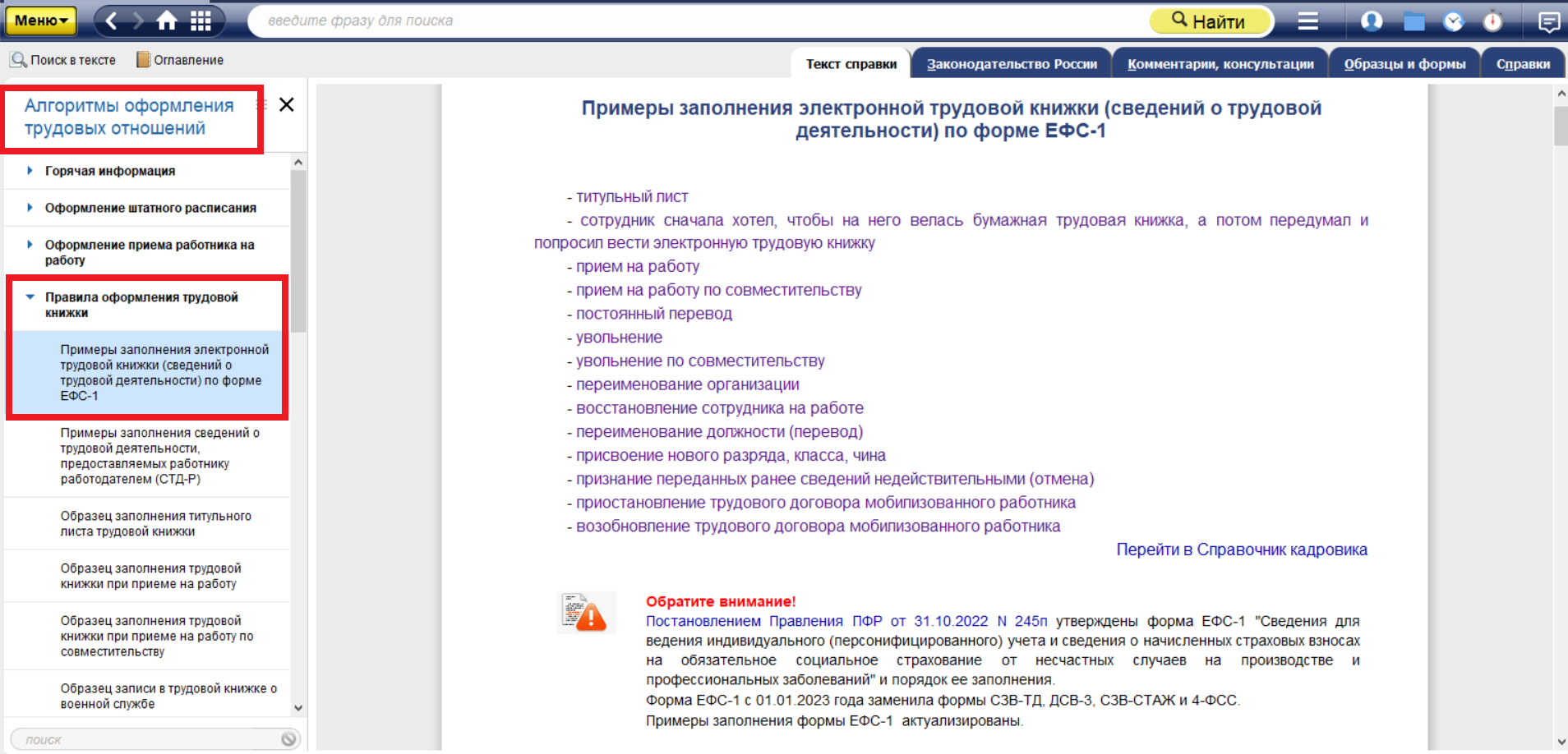
Task: Open переименование организации link
Action: (x=687, y=384)
